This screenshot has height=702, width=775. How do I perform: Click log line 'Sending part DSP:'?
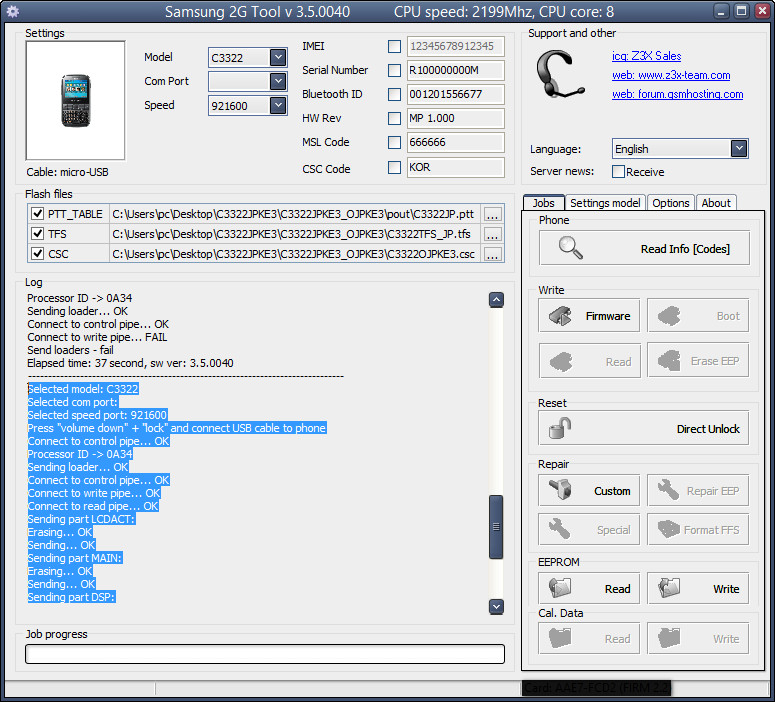click(71, 597)
